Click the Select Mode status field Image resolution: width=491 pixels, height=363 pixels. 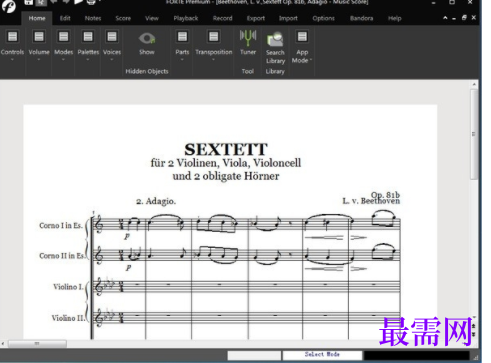[322, 355]
